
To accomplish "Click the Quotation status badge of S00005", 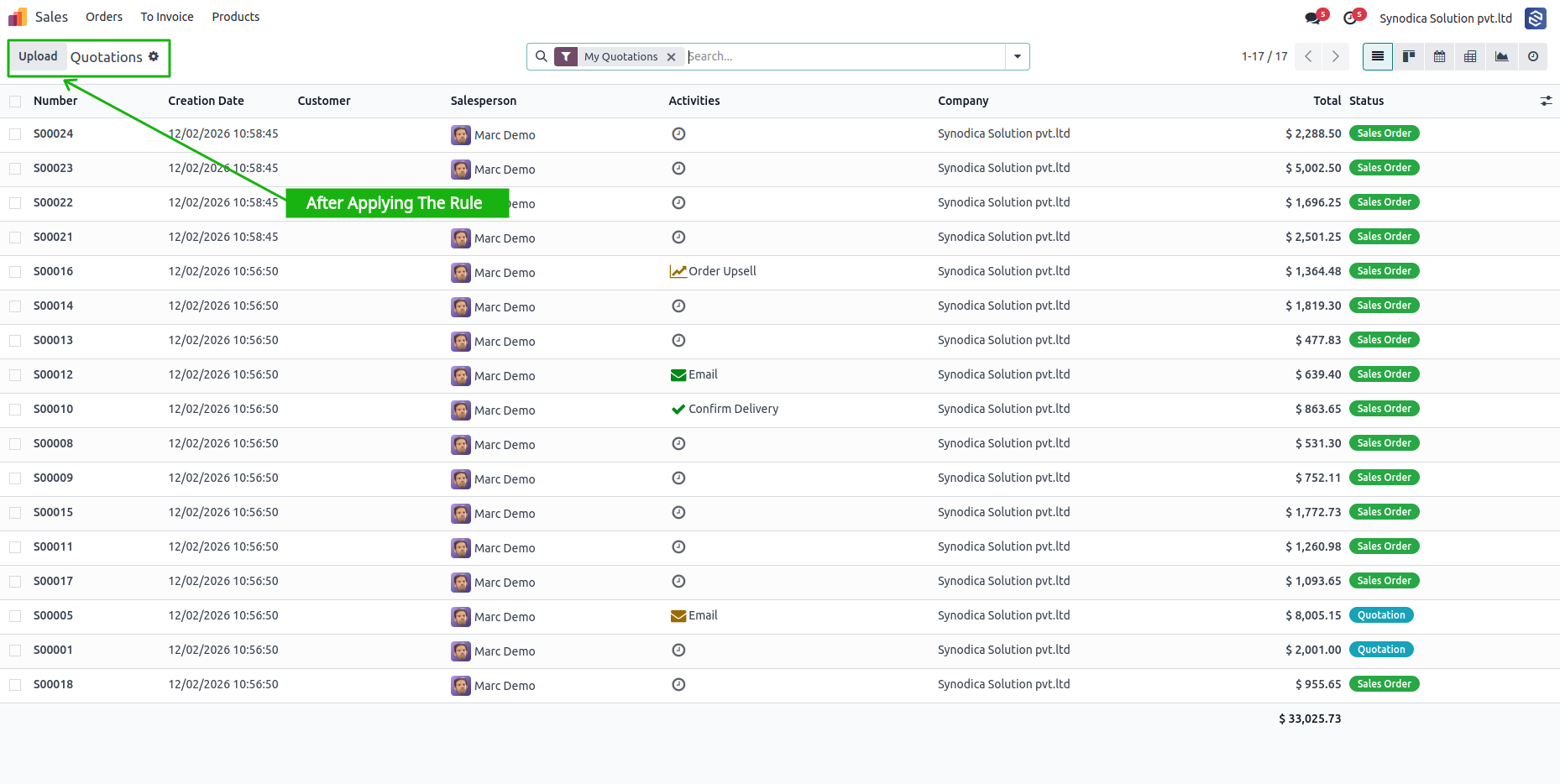I will point(1381,615).
